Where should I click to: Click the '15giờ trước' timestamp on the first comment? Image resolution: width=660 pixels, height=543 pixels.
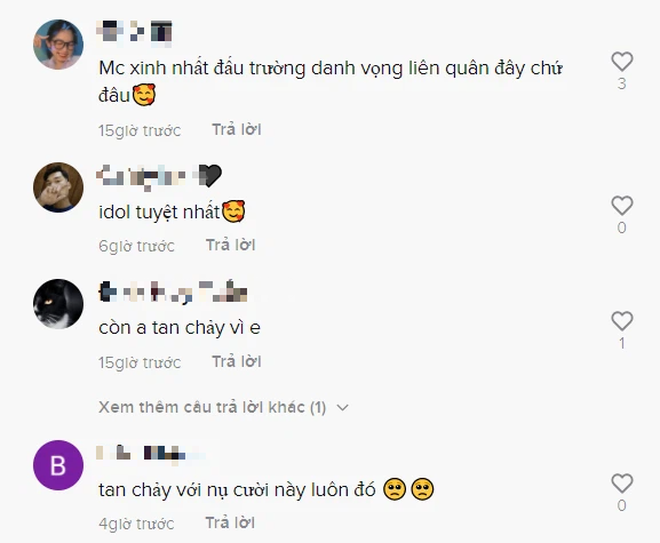tap(139, 130)
